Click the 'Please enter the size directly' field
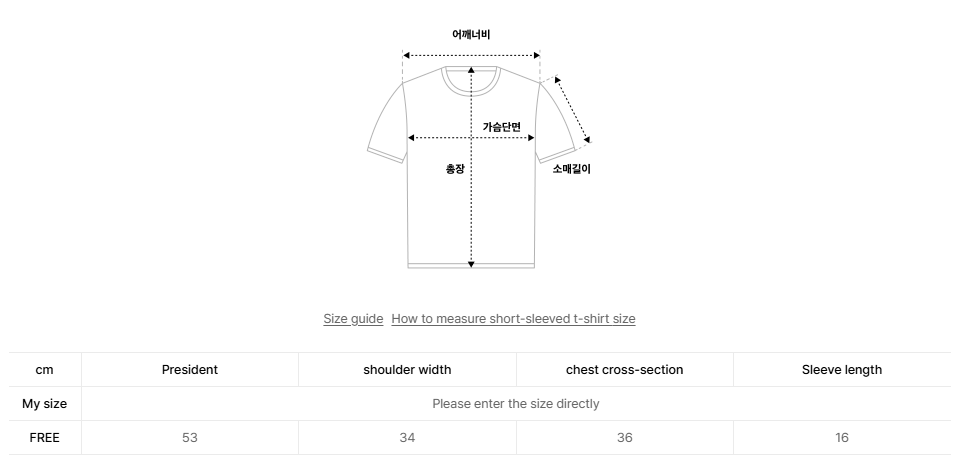This screenshot has width=959, height=475. tap(515, 404)
